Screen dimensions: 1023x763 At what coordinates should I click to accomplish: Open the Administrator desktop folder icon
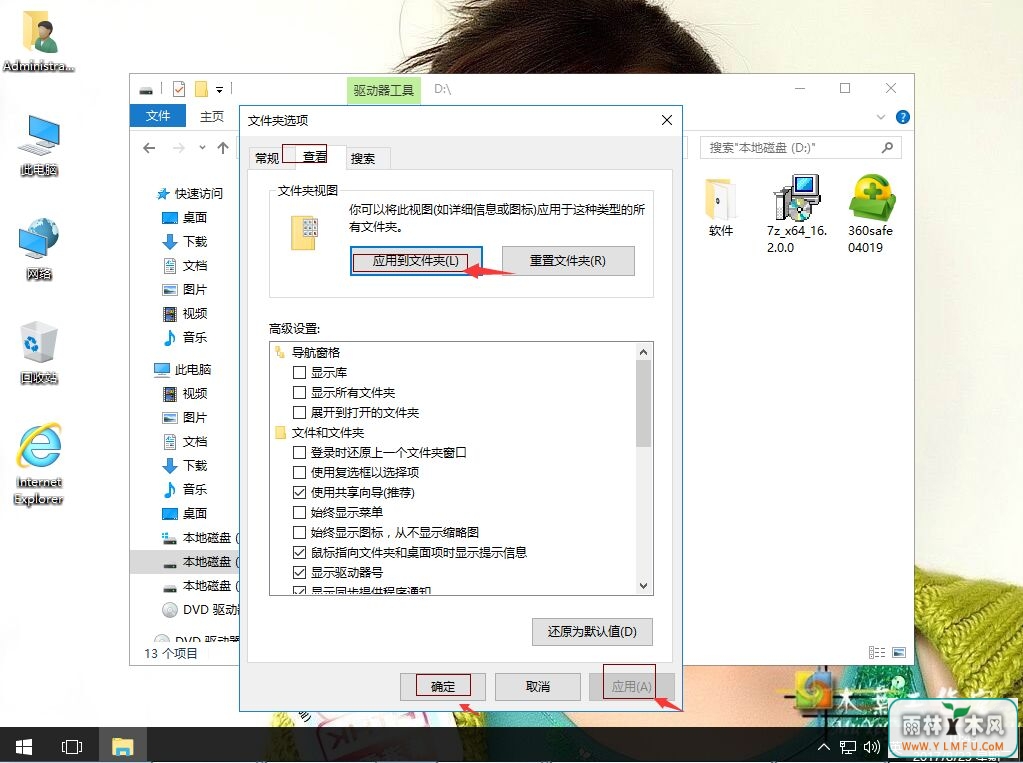40,42
